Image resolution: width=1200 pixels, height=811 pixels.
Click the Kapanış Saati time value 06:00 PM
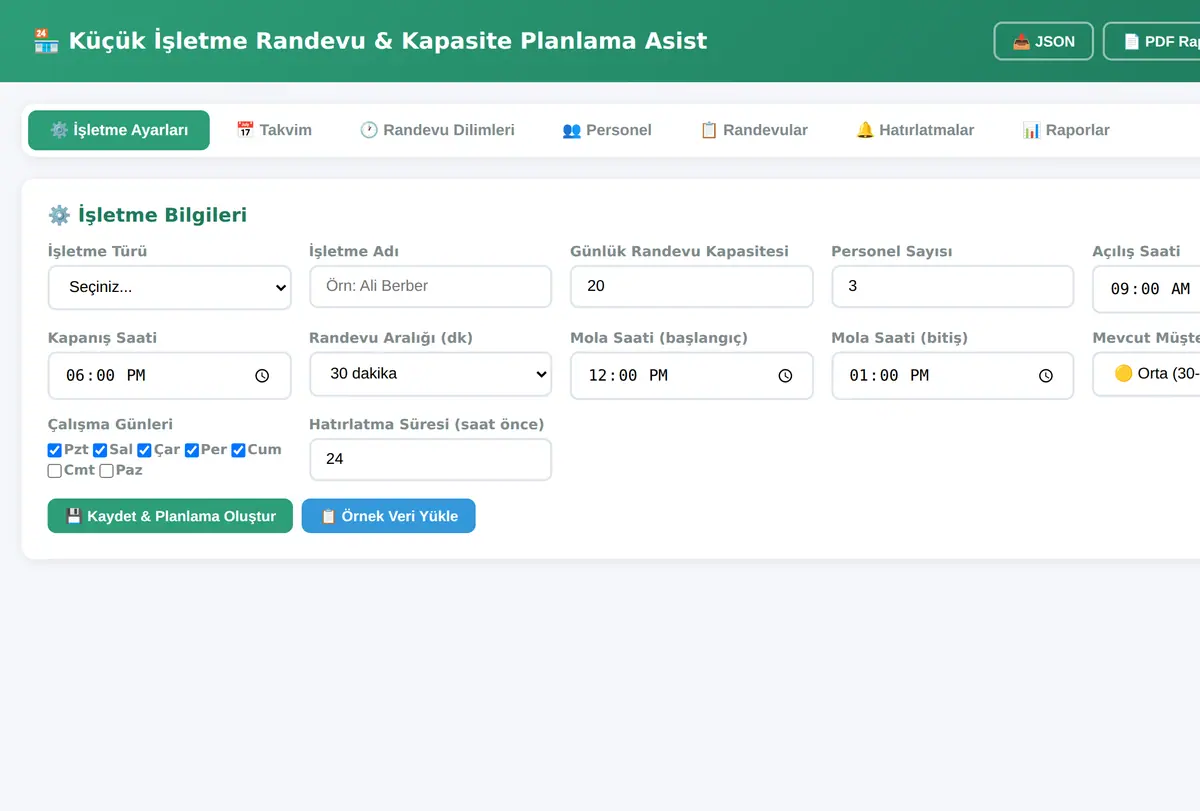coord(106,376)
